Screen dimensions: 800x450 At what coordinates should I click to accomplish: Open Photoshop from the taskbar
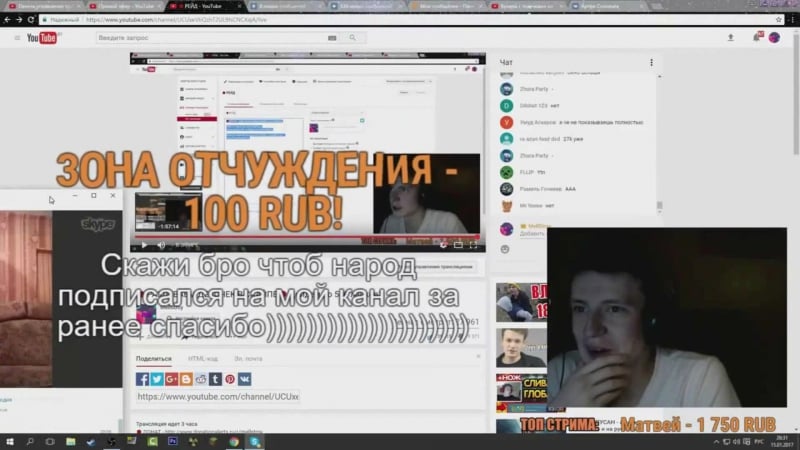[172, 442]
